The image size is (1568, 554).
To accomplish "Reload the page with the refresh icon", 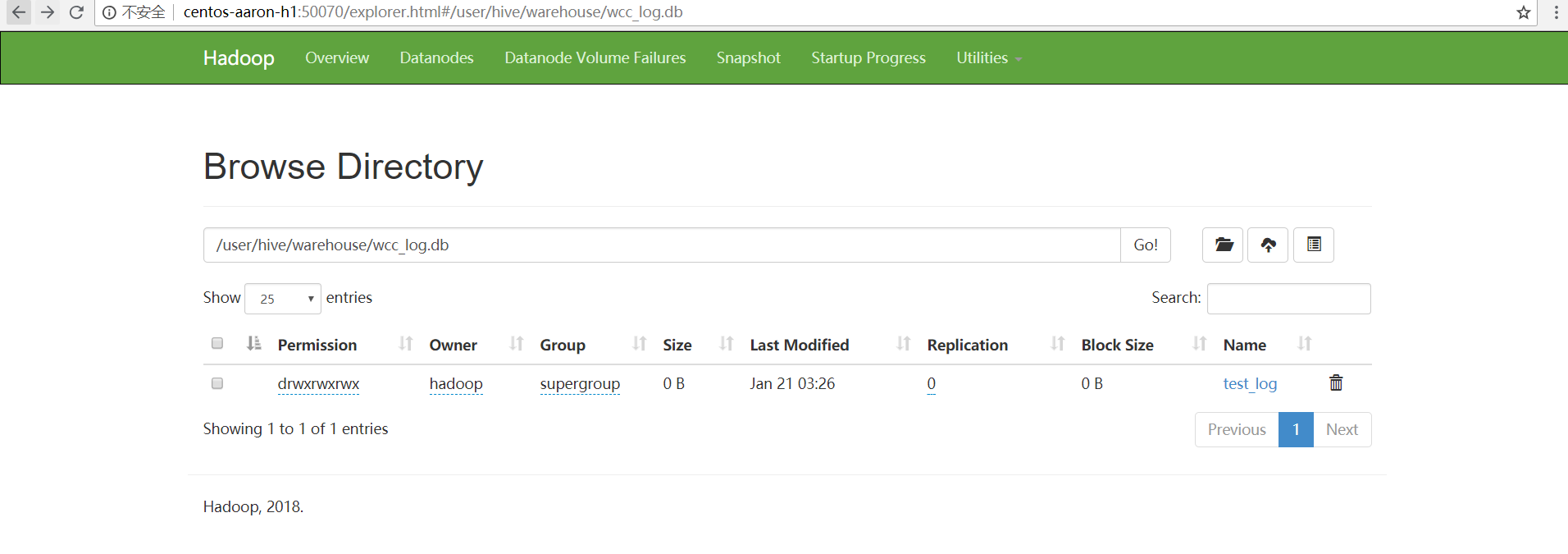I will click(76, 12).
